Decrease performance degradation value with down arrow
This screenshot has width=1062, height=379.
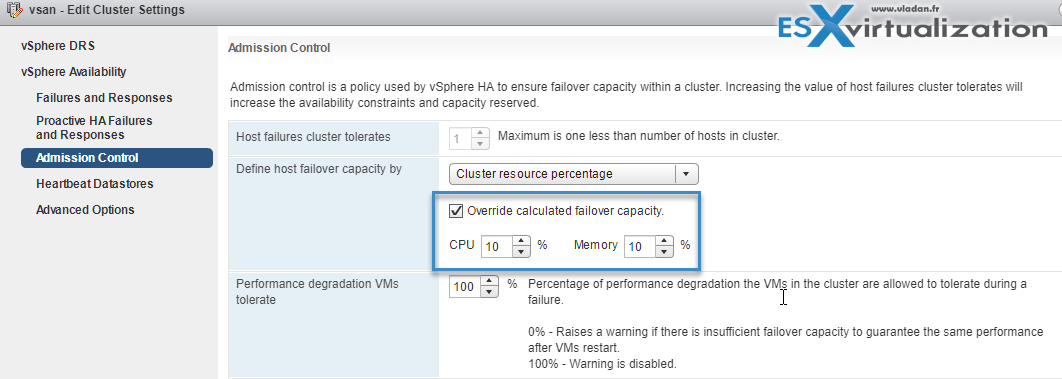click(488, 291)
